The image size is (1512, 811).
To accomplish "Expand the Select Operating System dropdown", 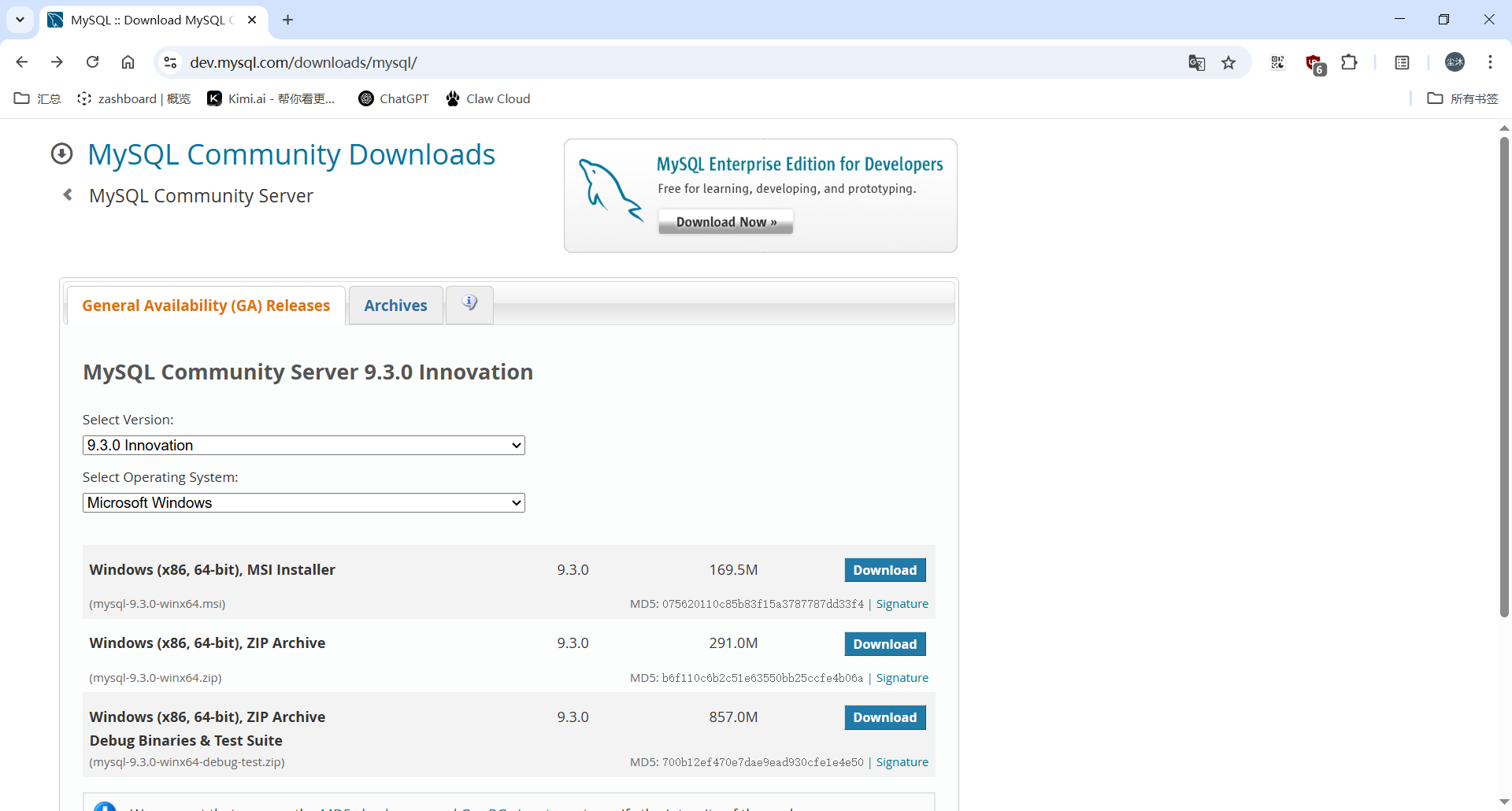I will [303, 502].
